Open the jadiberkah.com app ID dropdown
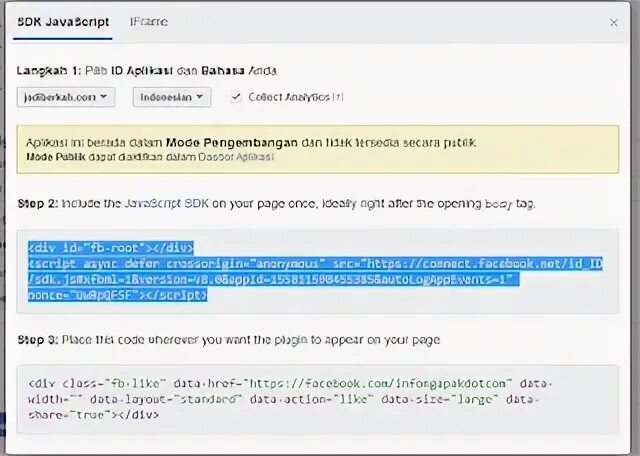The height and width of the screenshot is (456, 640). pyautogui.click(x=66, y=97)
